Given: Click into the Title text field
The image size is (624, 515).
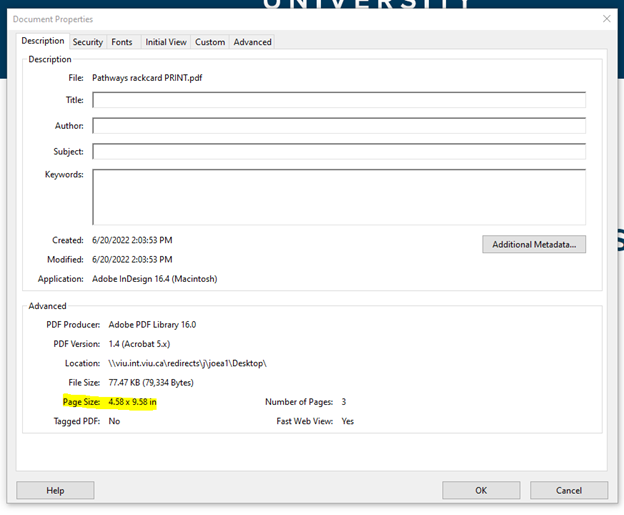Looking at the screenshot, I should (338, 100).
